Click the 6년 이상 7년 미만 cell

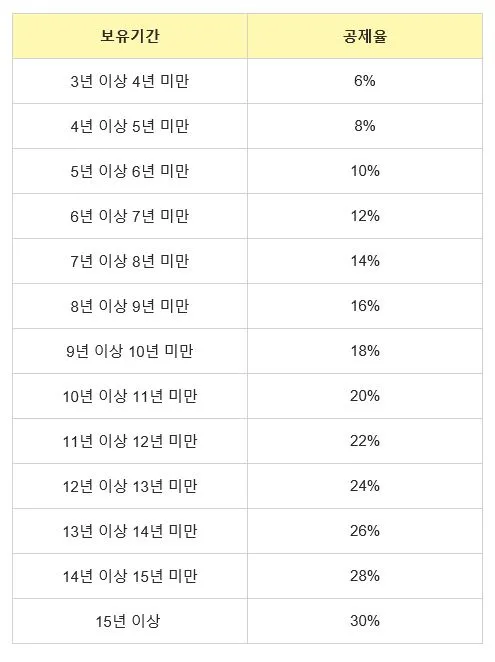130,216
